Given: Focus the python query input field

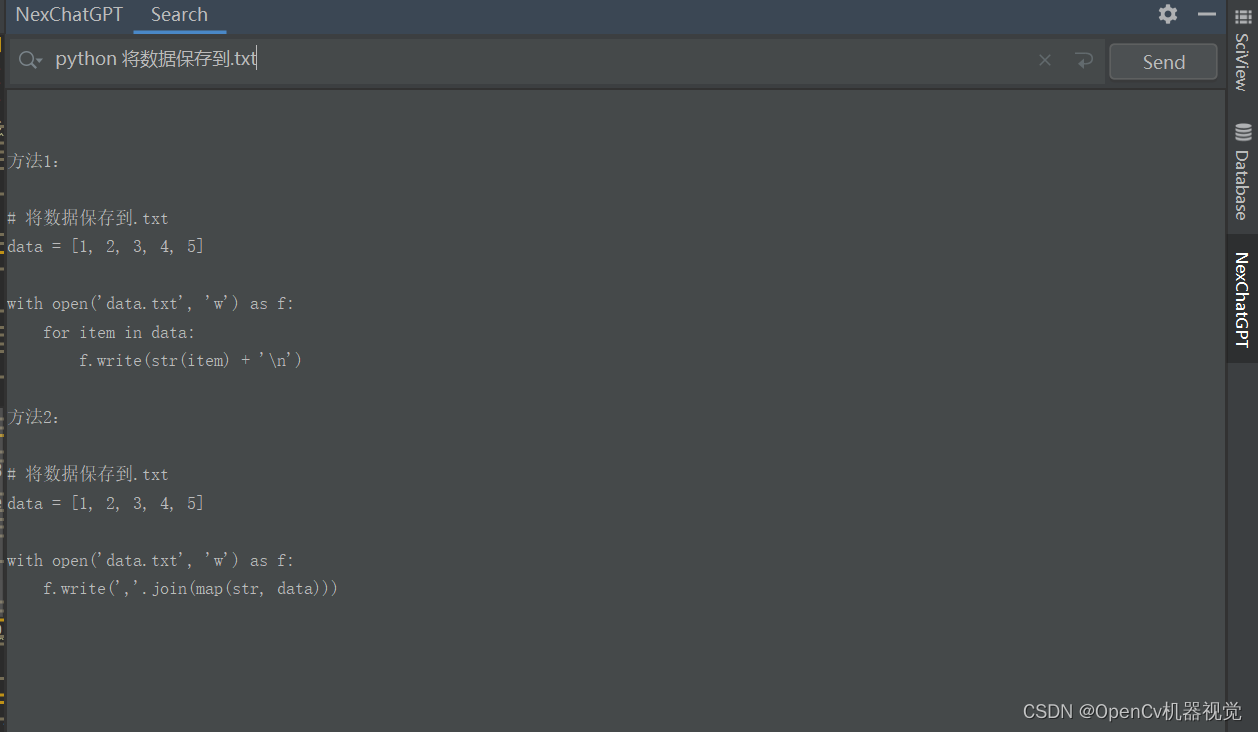Looking at the screenshot, I should 540,61.
